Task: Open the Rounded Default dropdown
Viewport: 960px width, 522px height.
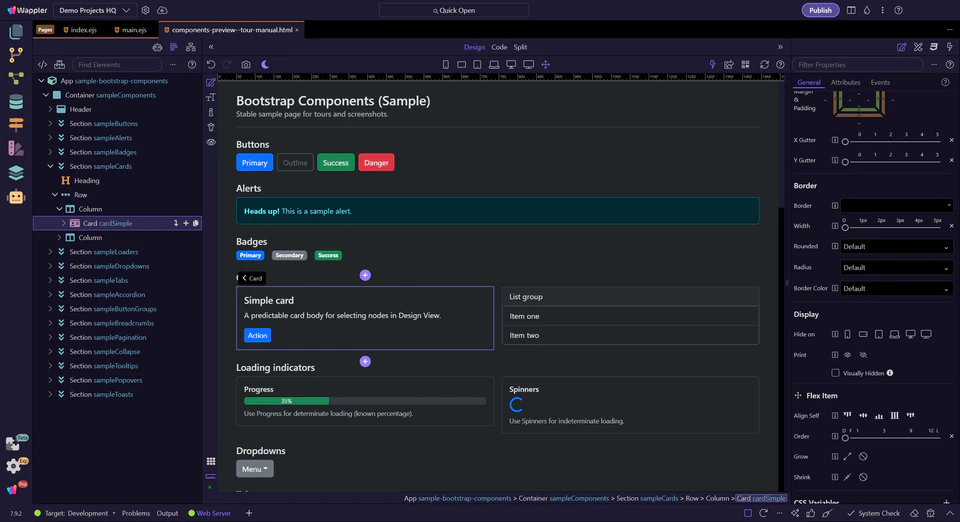Action: coord(896,247)
